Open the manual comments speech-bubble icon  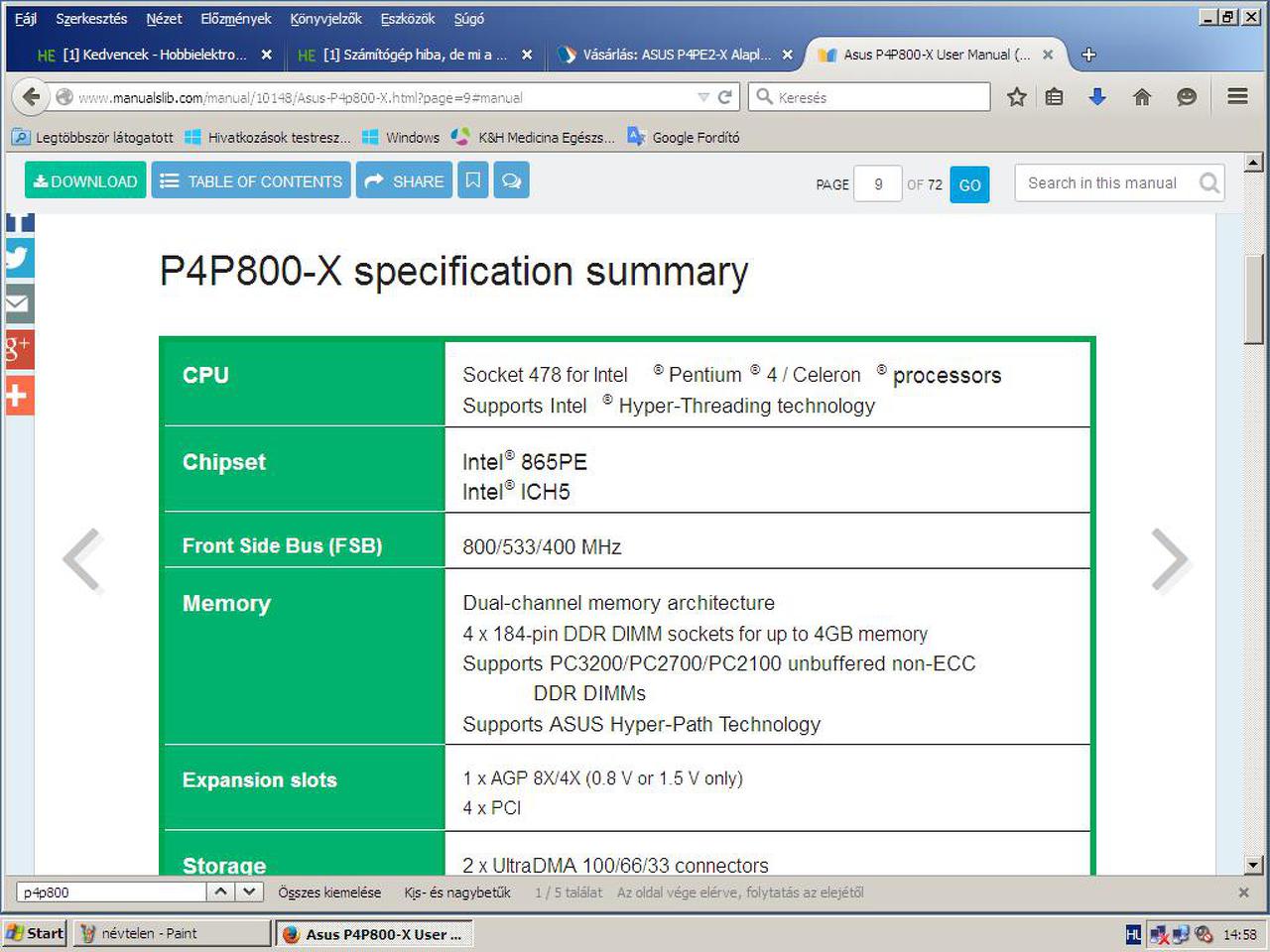[511, 180]
